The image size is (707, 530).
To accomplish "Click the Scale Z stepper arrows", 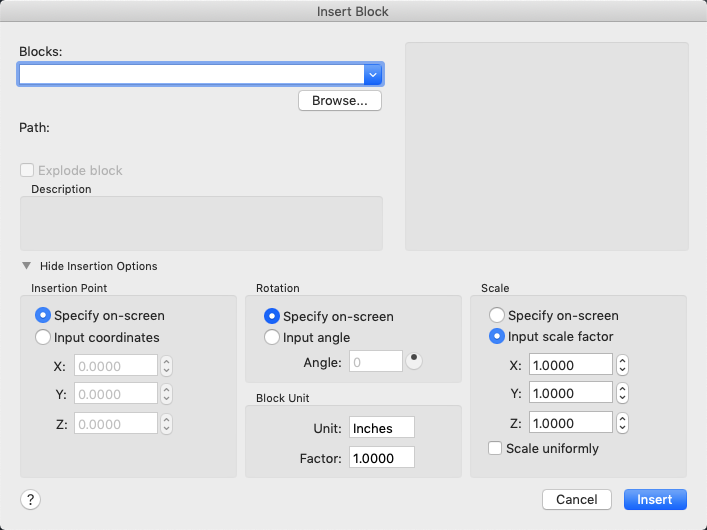I will pyautogui.click(x=622, y=422).
